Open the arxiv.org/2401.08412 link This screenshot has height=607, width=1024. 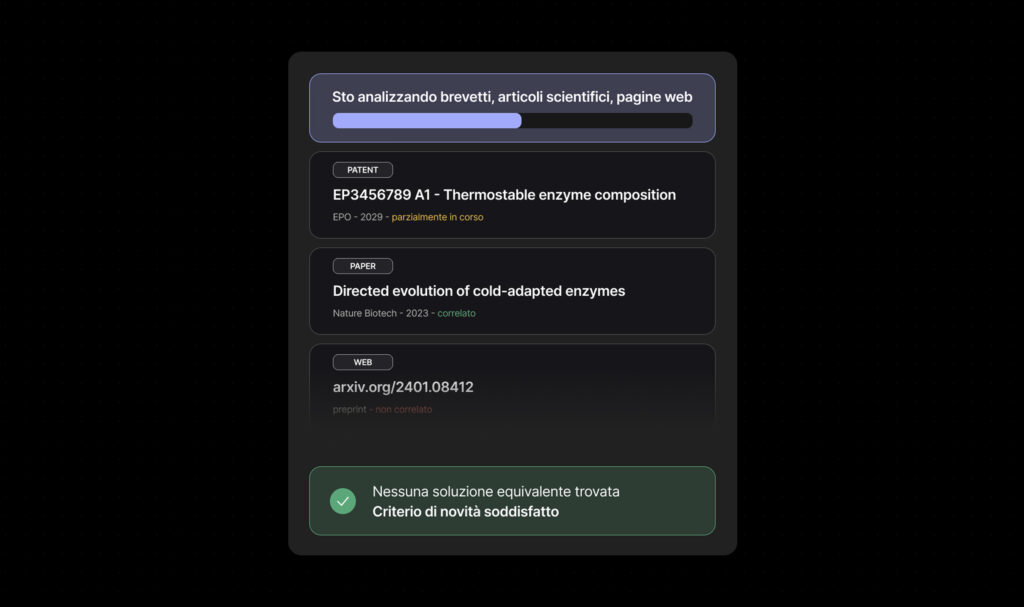coord(403,387)
